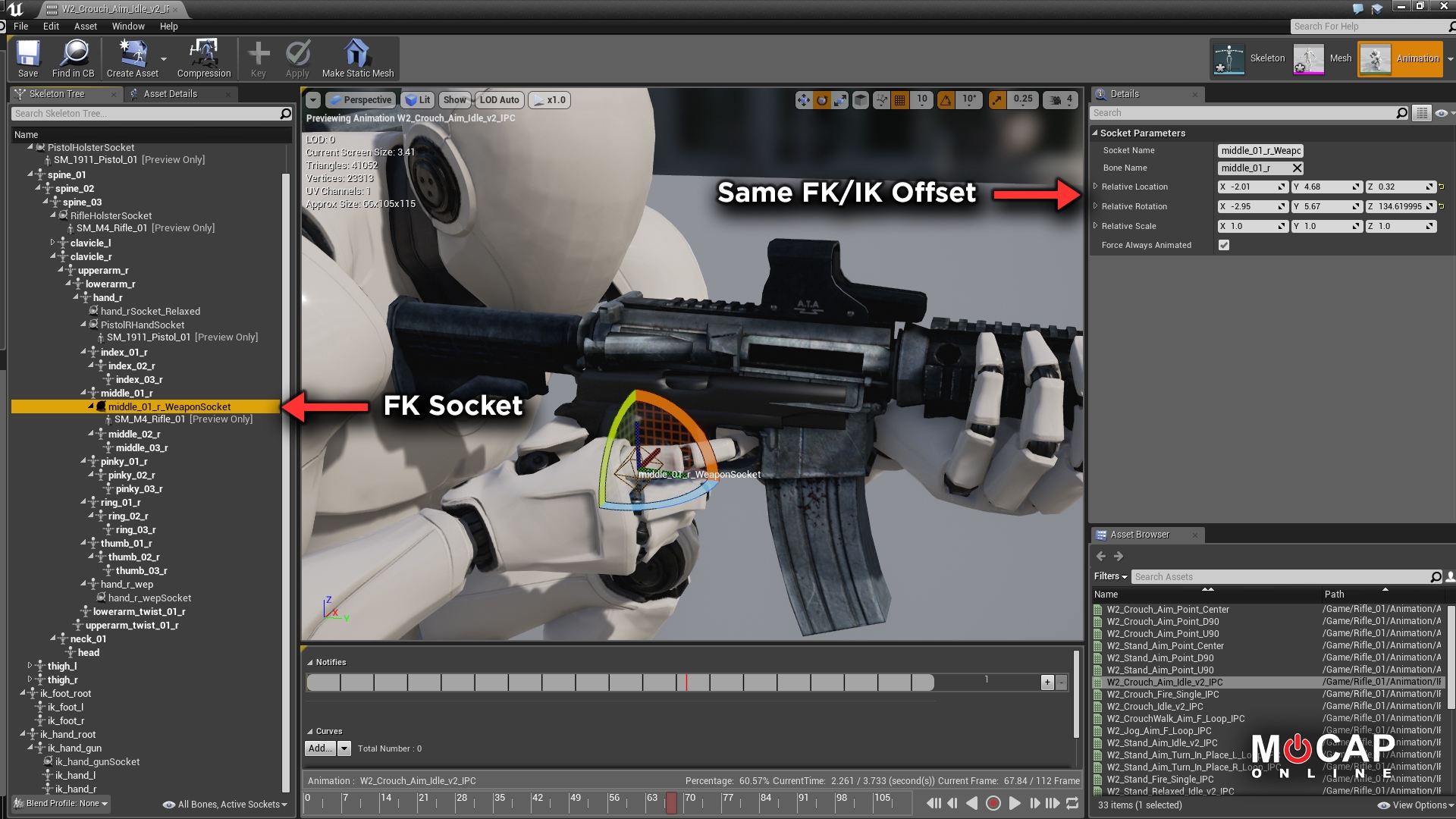Click the Skeleton view mode icon
1456x819 pixels.
(x=1225, y=57)
